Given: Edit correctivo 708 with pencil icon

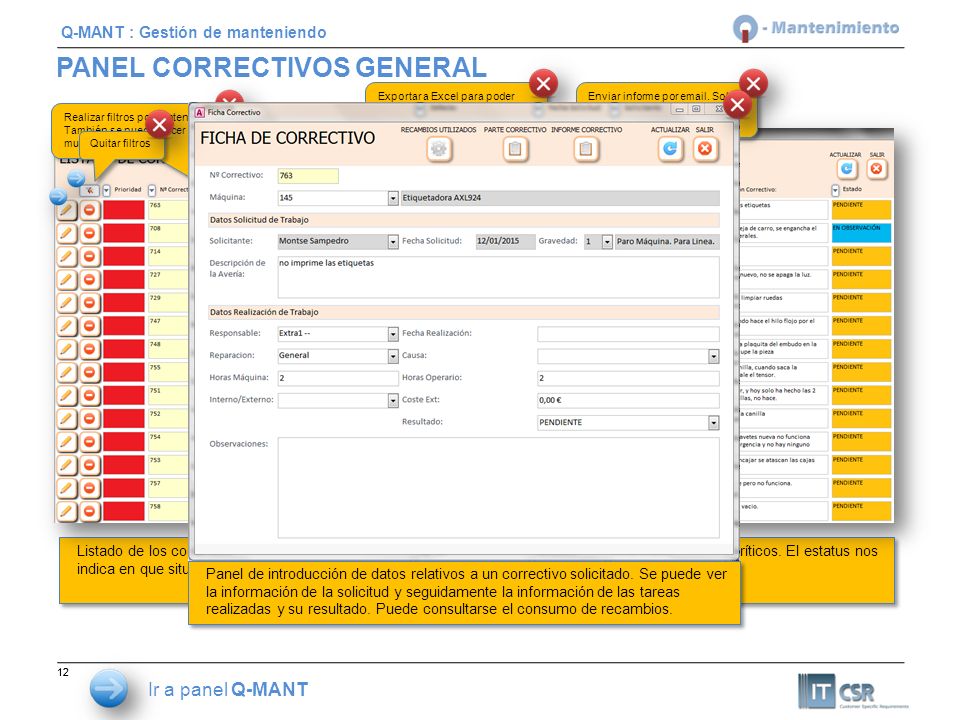Looking at the screenshot, I should coord(67,233).
